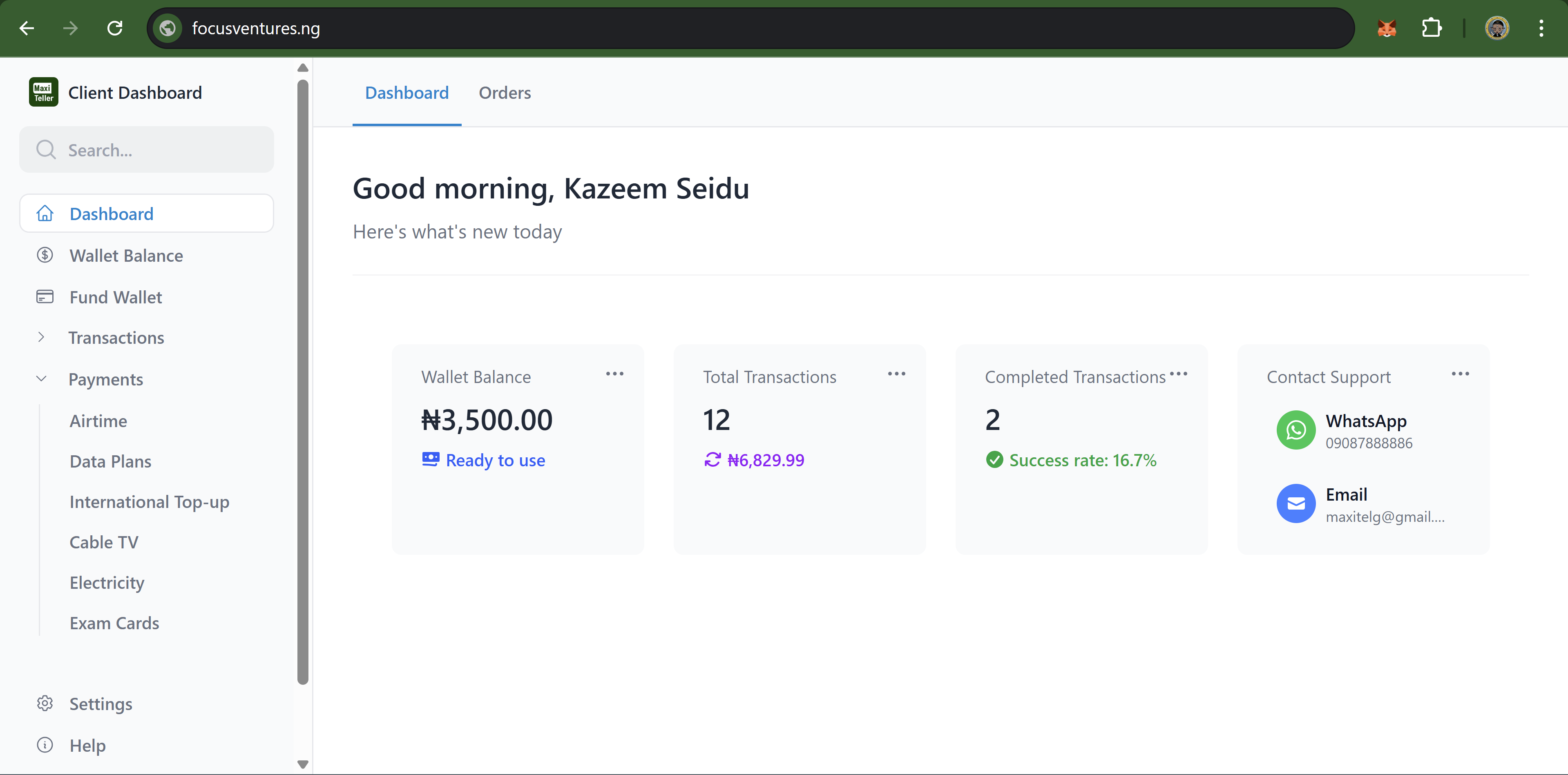Image resolution: width=1568 pixels, height=775 pixels.
Task: Collapse the Payments sidebar section
Action: click(41, 379)
